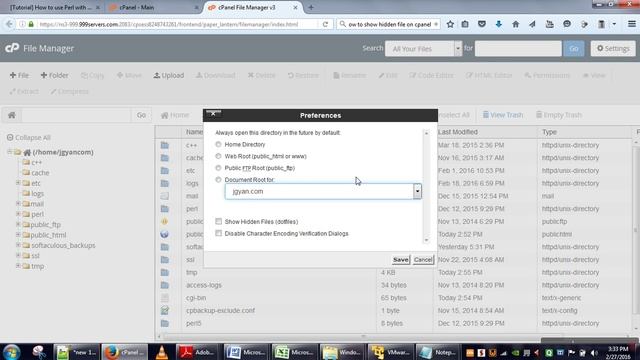Screen dimensions: 640x360
Task: Expand the etc folder in tree
Action: pos(18,183)
